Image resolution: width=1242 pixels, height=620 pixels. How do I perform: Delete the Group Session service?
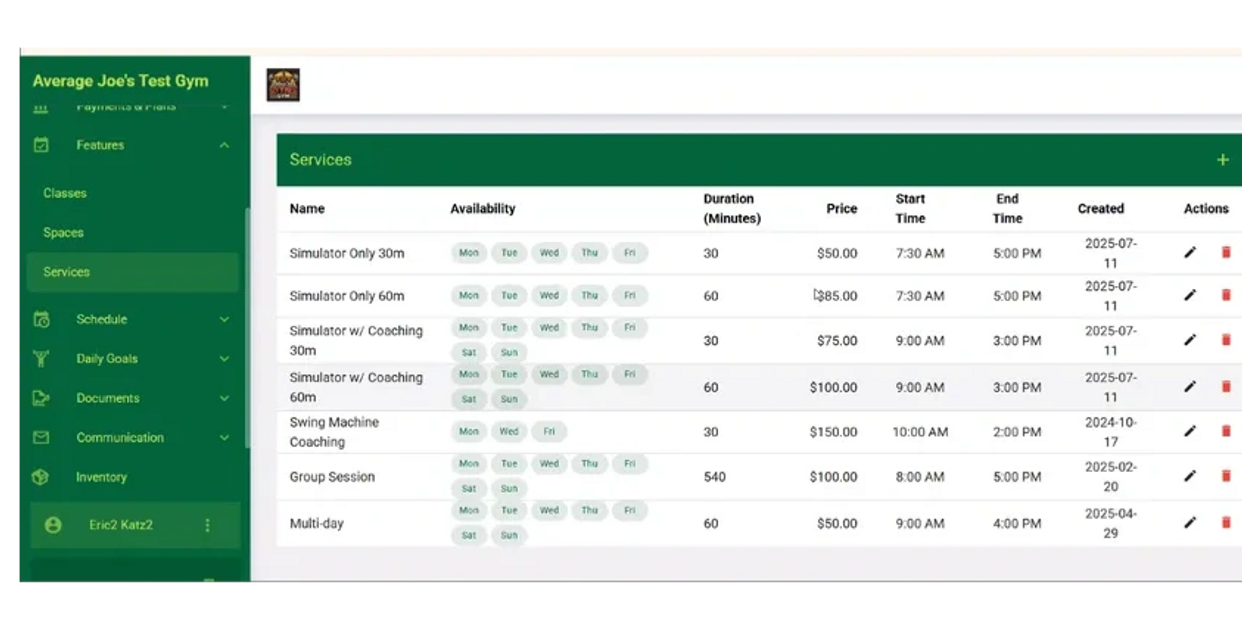(x=1226, y=476)
